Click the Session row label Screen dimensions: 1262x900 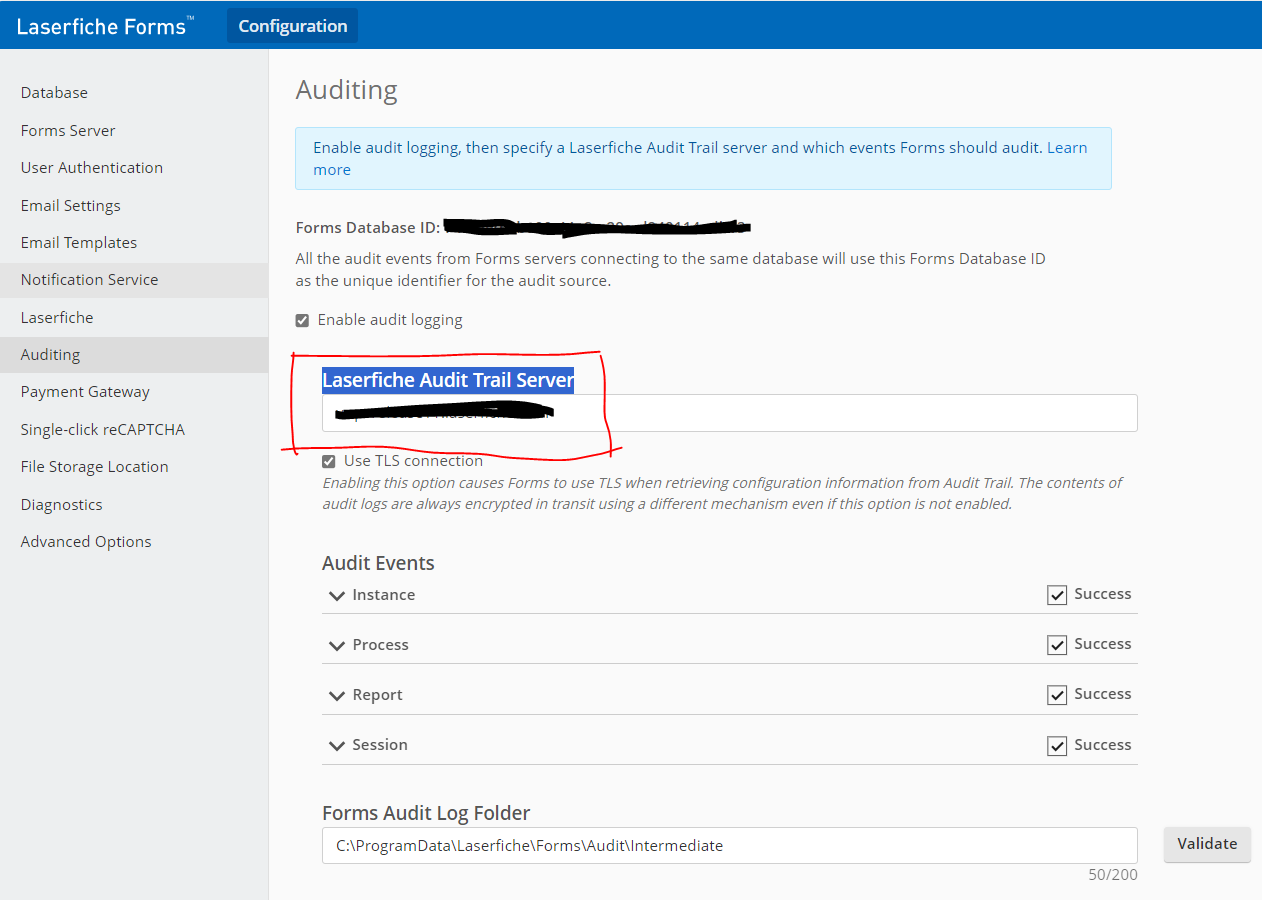click(x=380, y=744)
